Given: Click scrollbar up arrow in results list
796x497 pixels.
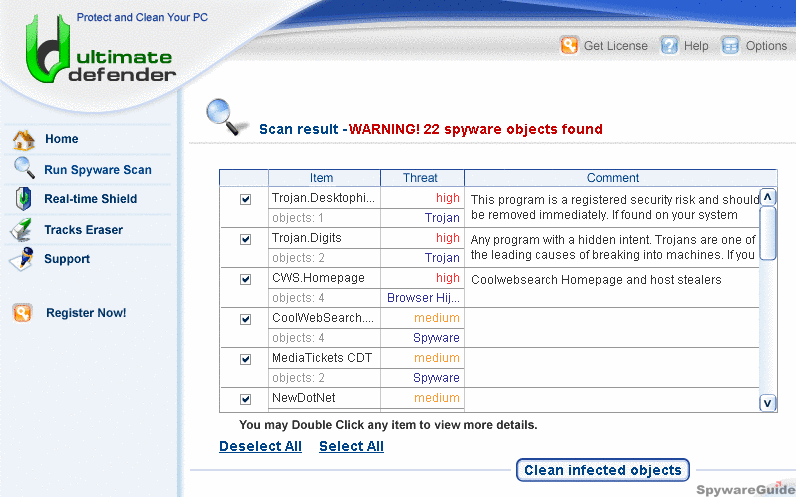Looking at the screenshot, I should [768, 197].
